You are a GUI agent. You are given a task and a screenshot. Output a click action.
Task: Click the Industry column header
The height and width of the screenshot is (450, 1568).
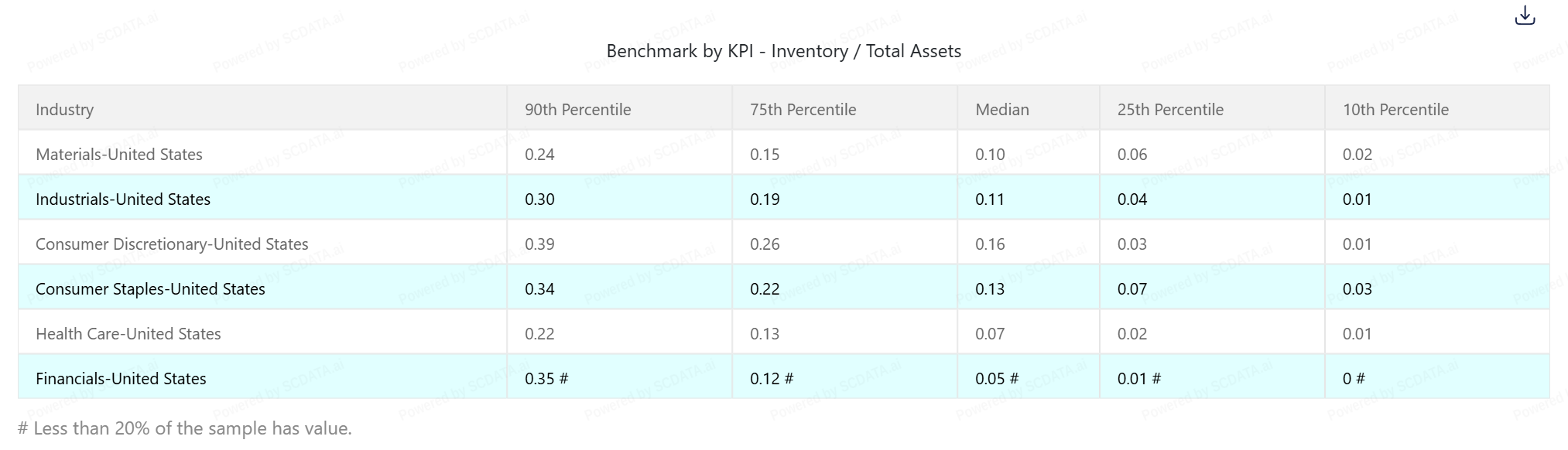tap(65, 110)
